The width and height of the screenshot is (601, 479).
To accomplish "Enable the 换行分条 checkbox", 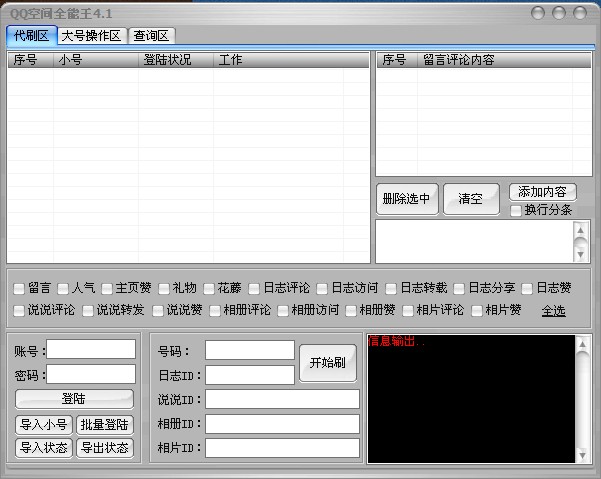I will coord(516,210).
